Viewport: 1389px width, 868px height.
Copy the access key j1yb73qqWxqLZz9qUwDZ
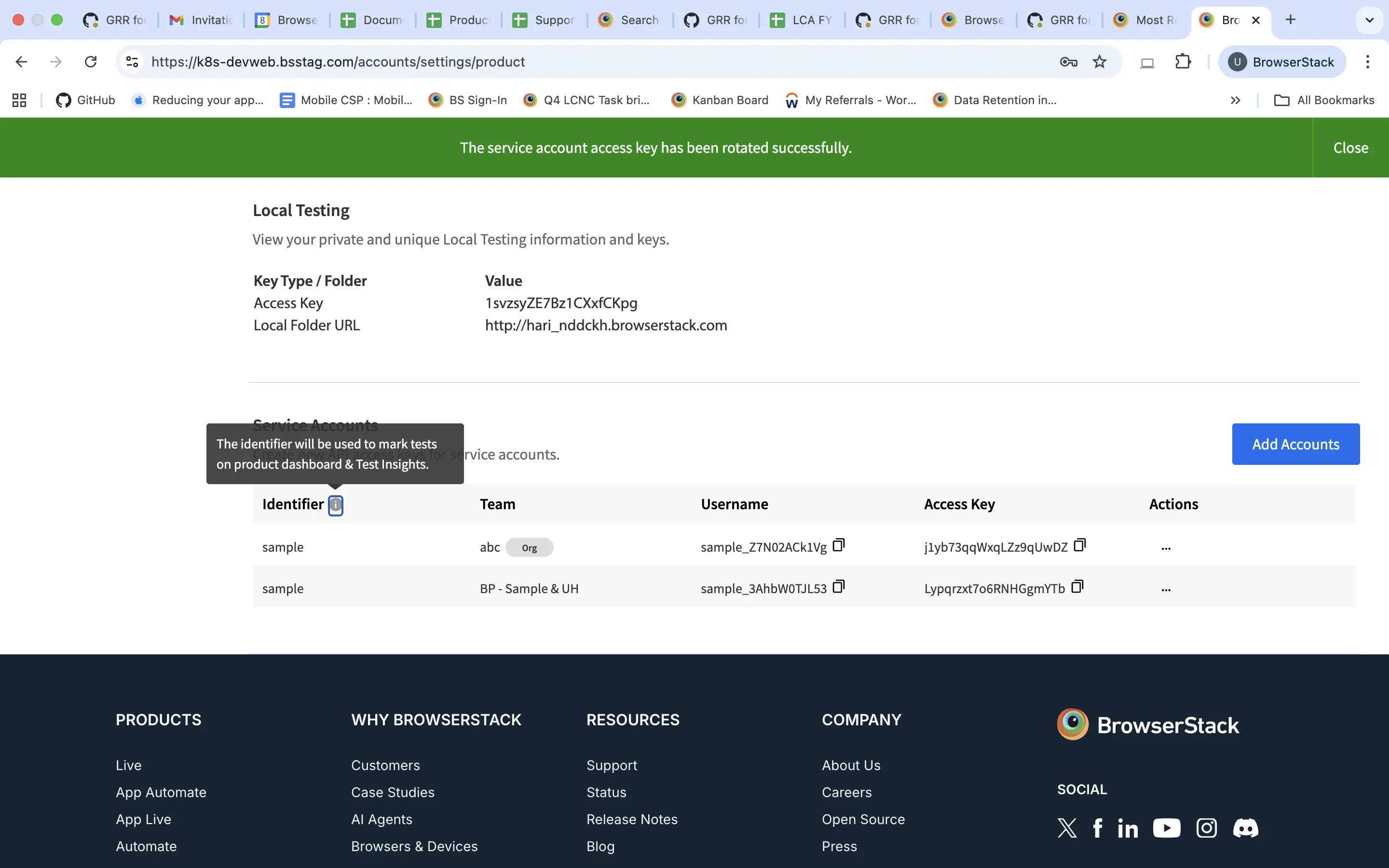(1080, 545)
